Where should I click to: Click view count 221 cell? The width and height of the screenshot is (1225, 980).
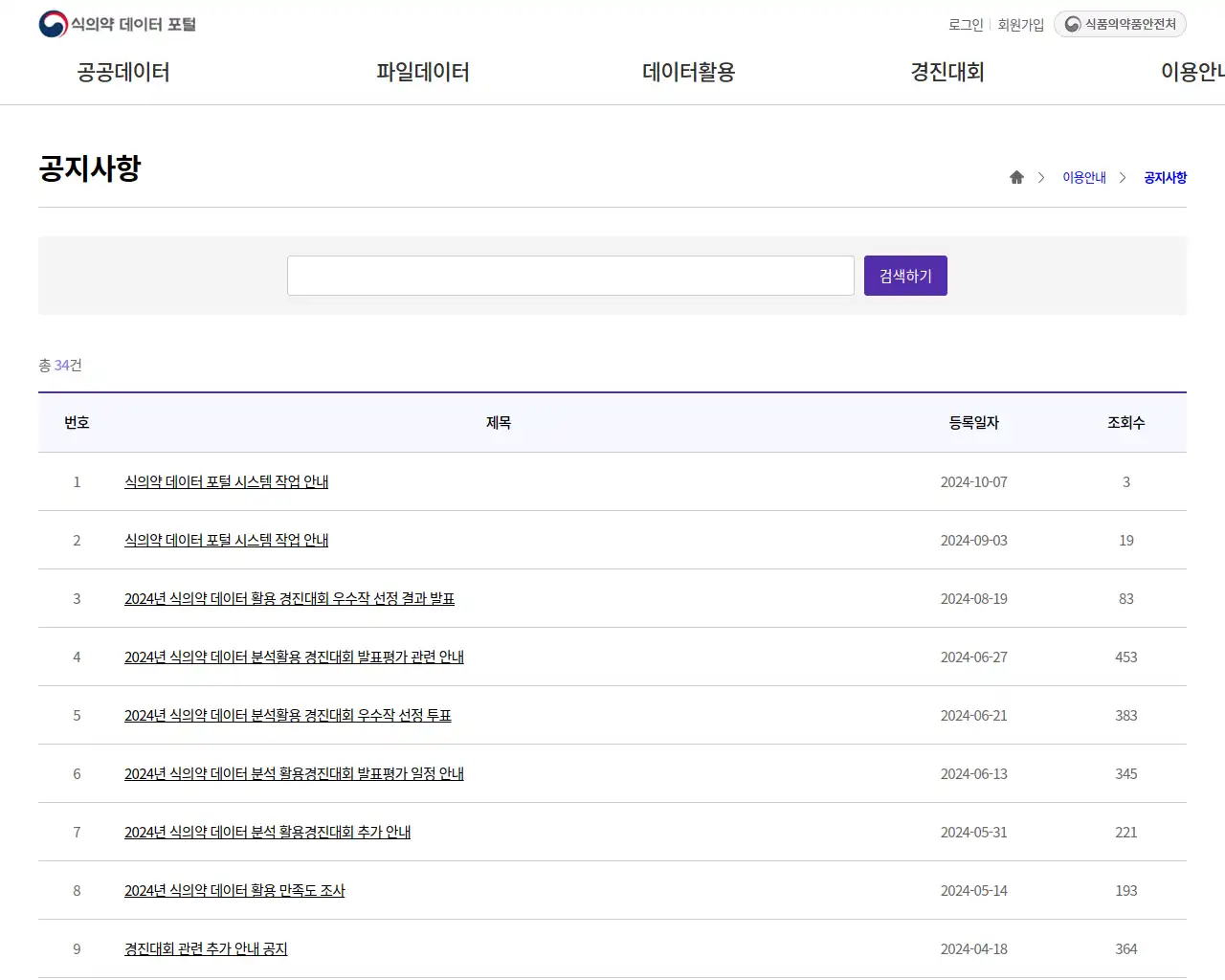[x=1126, y=832]
